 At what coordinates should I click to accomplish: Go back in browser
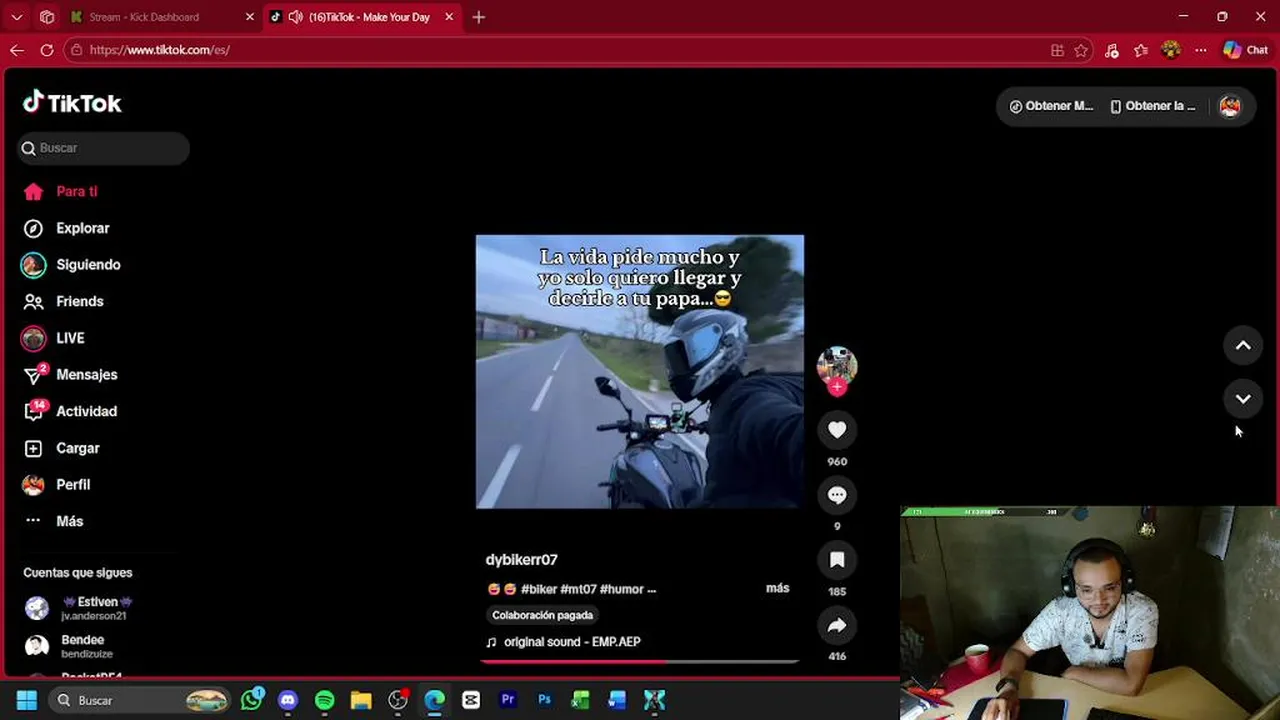pos(17,50)
